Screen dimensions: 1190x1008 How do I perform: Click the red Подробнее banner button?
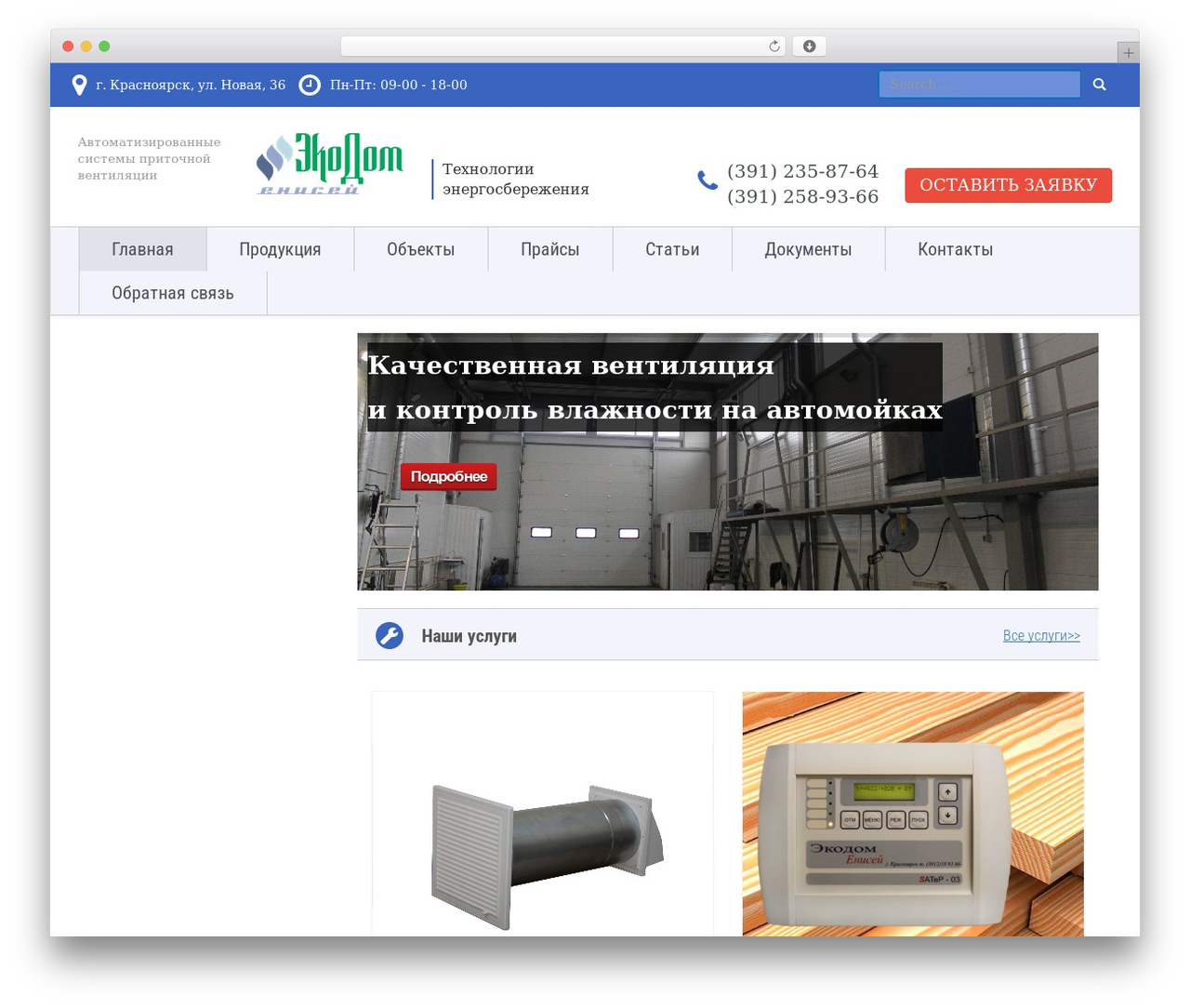(x=449, y=477)
